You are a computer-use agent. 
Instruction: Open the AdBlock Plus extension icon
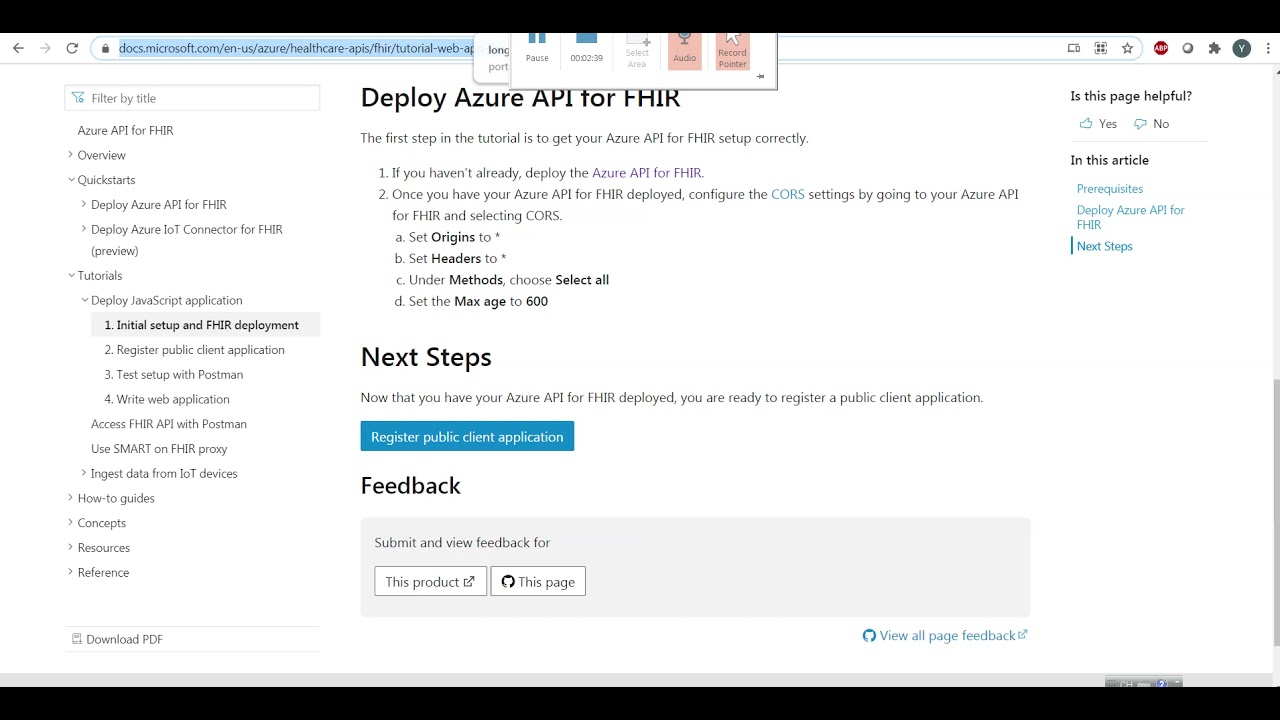pos(1161,48)
